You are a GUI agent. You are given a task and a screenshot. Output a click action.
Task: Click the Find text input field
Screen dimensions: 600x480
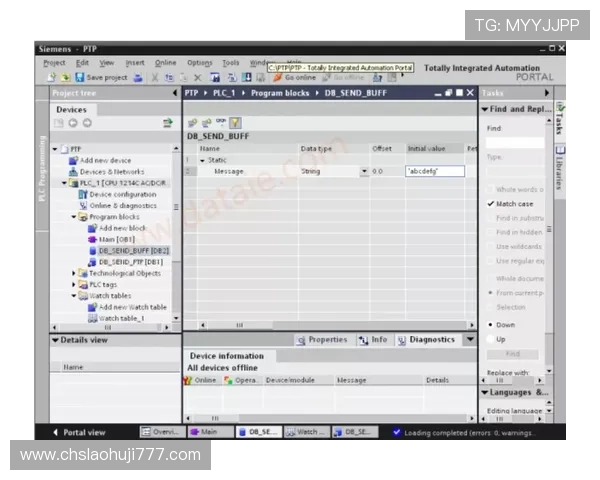[x=514, y=141]
